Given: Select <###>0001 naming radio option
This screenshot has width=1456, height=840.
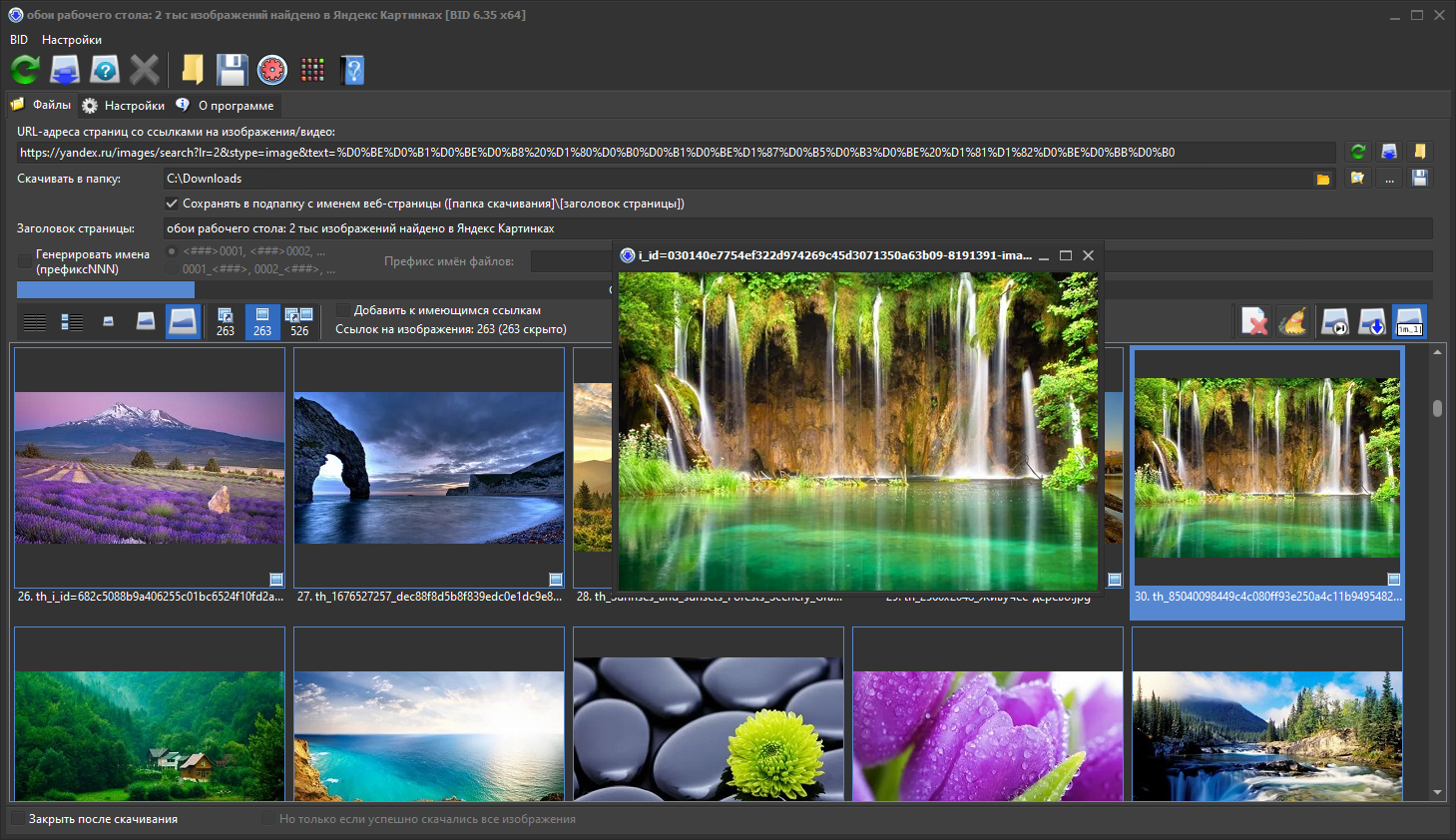Looking at the screenshot, I should point(172,251).
